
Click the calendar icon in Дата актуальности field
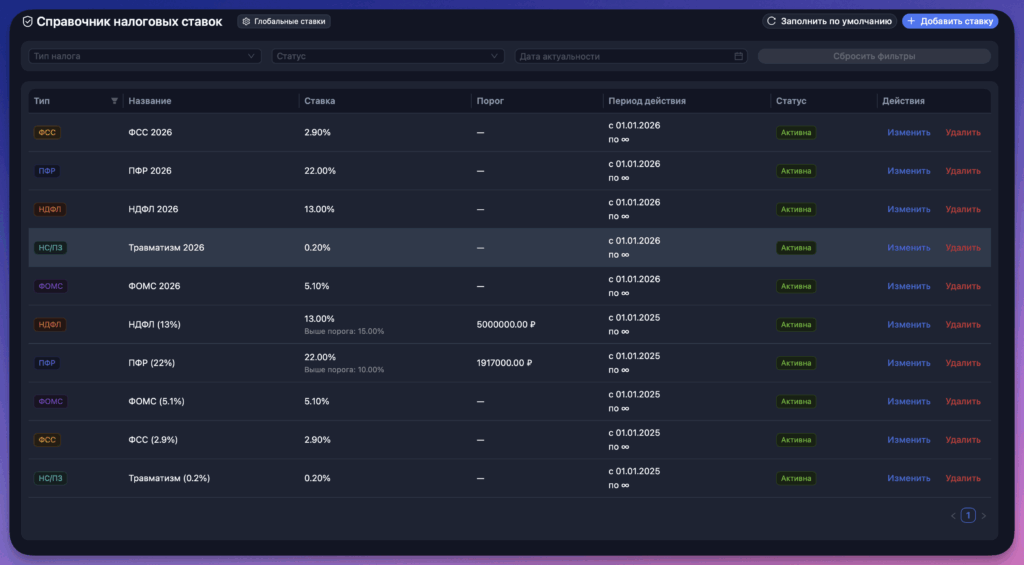point(738,56)
